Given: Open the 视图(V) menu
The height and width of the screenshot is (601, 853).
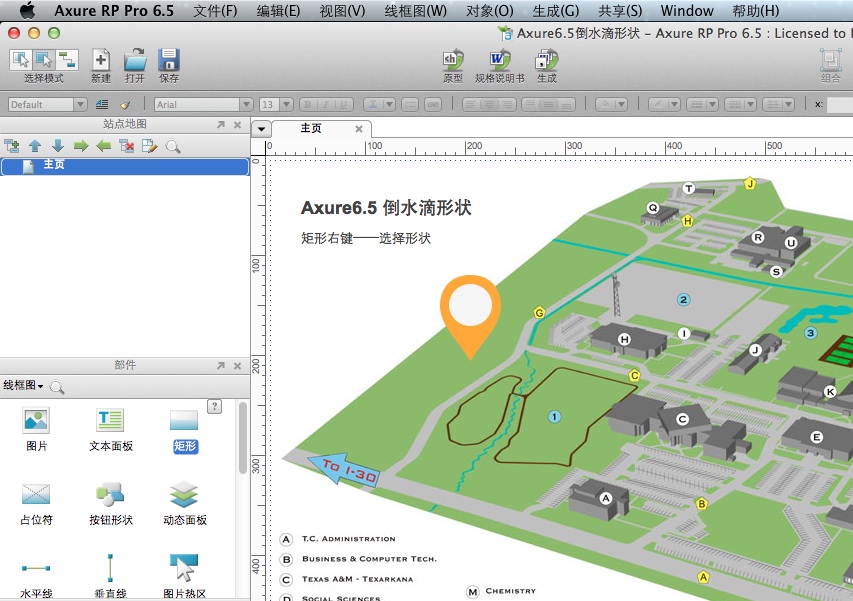Looking at the screenshot, I should pos(342,11).
